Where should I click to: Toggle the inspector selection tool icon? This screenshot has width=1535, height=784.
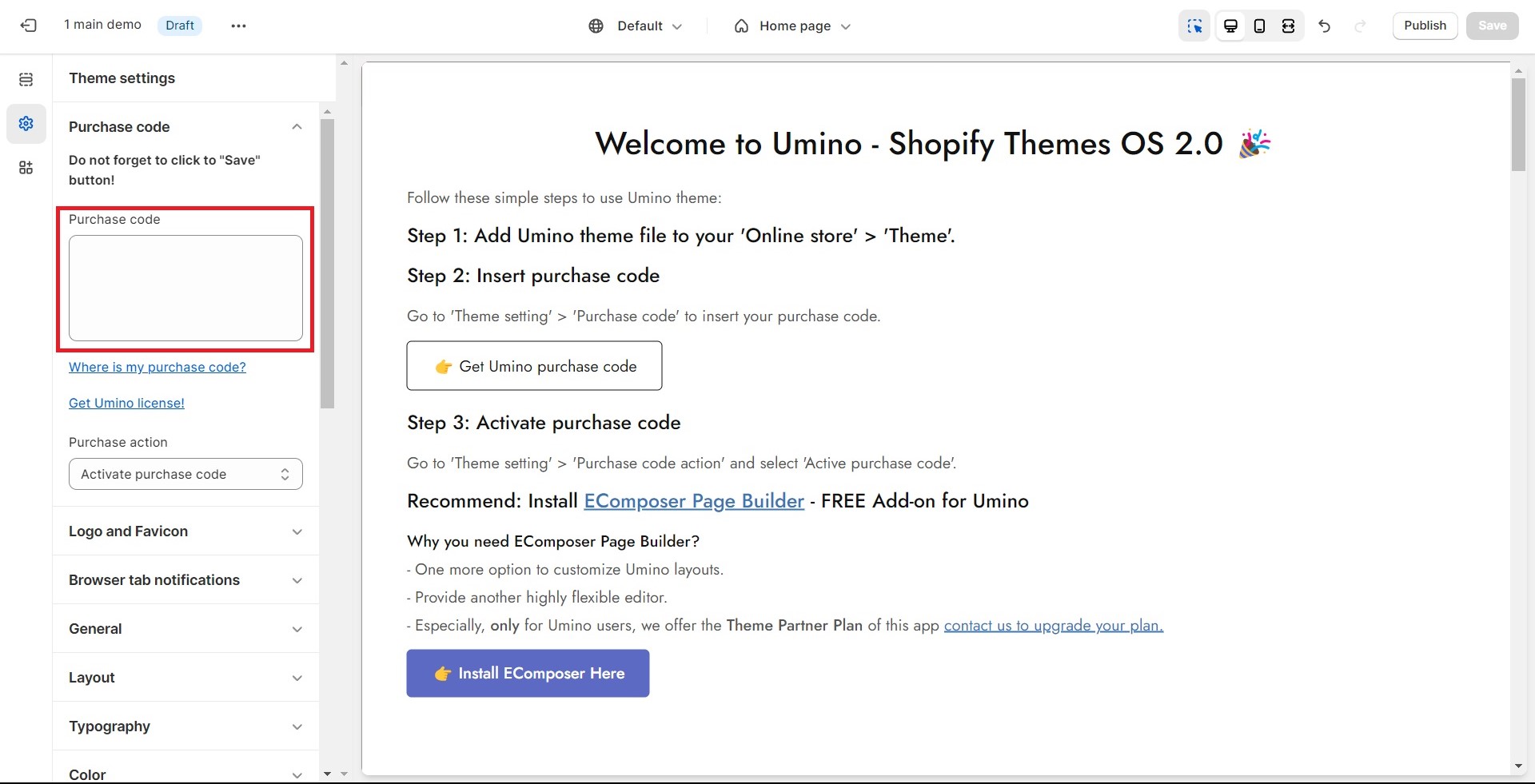click(1194, 26)
